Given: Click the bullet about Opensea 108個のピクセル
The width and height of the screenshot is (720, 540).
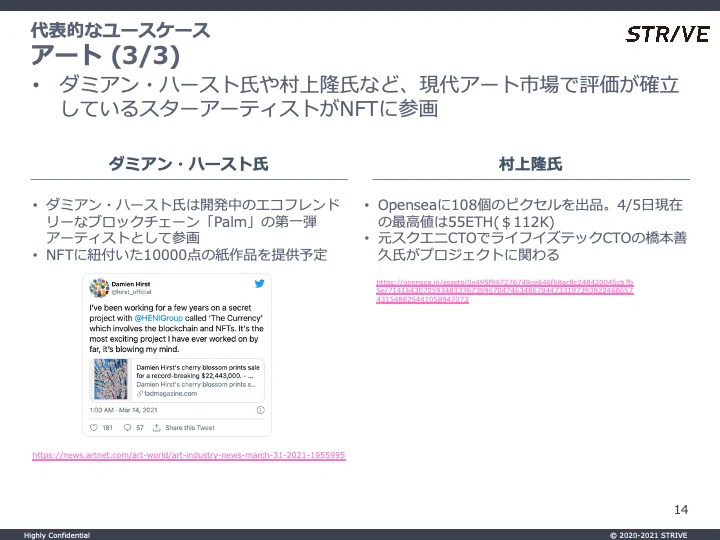Looking at the screenshot, I should 530,213.
